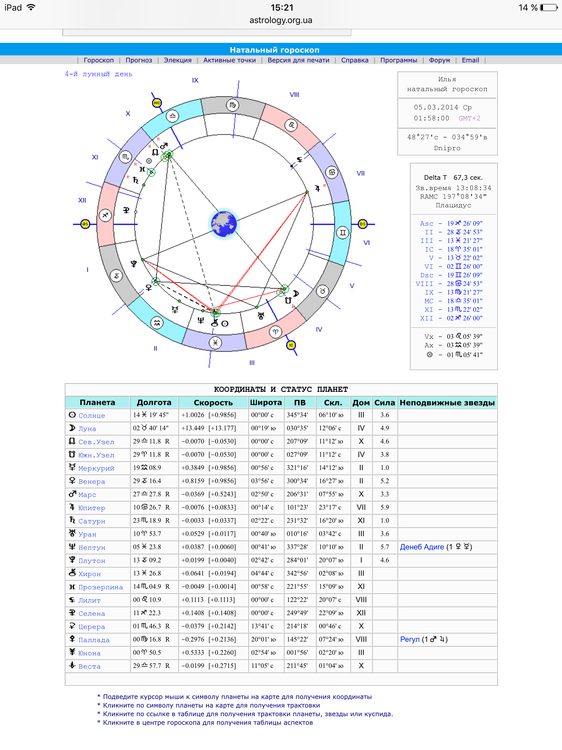Viewport: 562px width, 750px height.
Task: Open the Паллада link in the table
Action: (x=94, y=640)
